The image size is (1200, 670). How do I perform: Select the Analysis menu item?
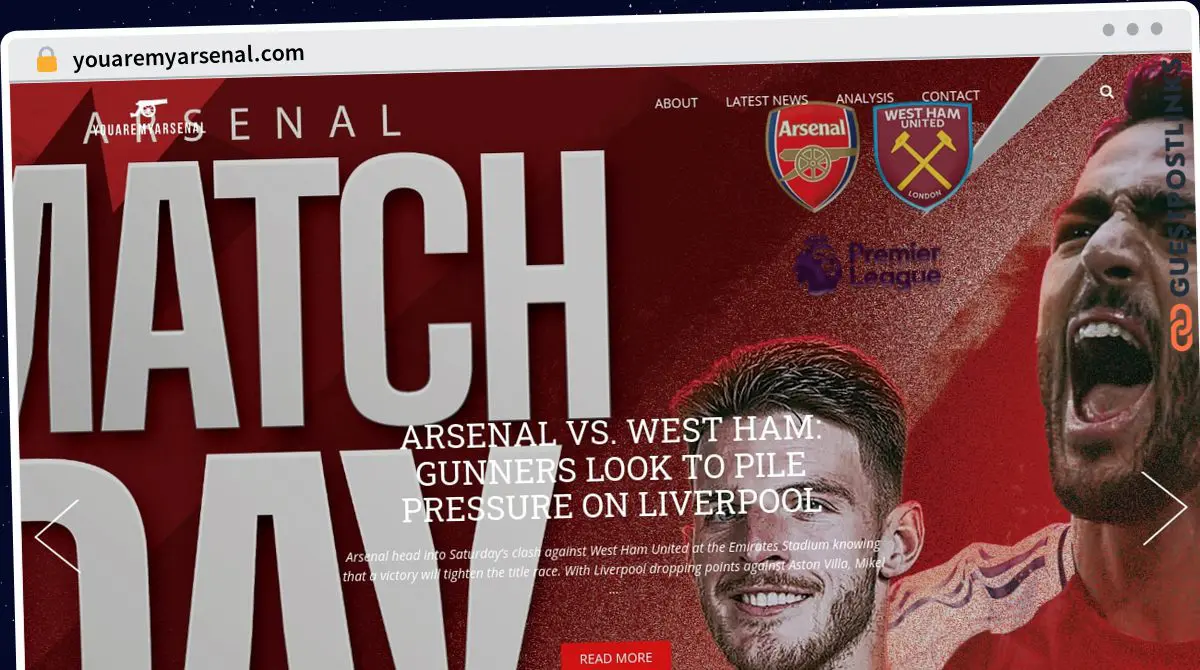point(865,98)
